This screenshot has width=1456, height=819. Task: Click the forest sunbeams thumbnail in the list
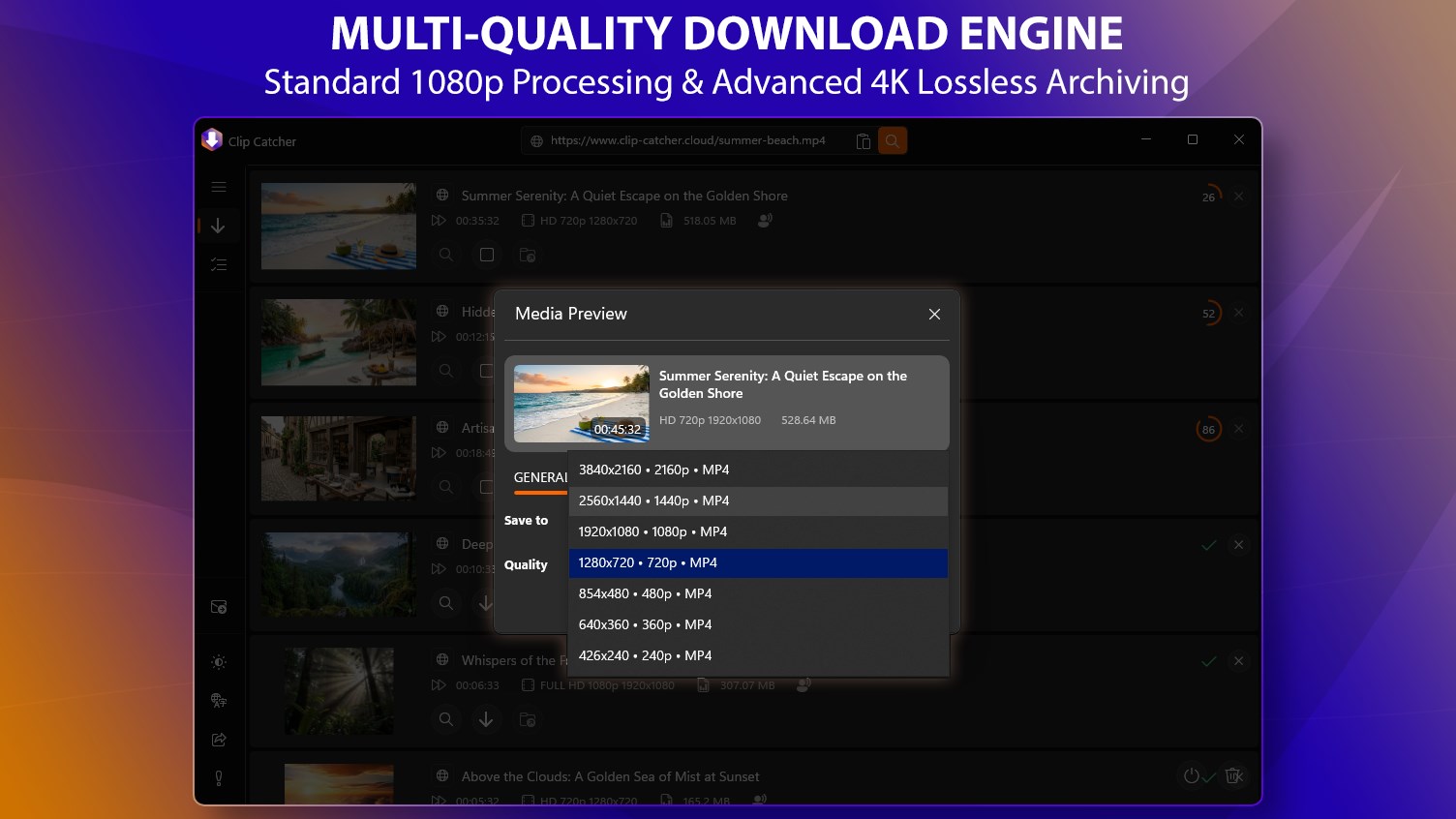(x=339, y=690)
